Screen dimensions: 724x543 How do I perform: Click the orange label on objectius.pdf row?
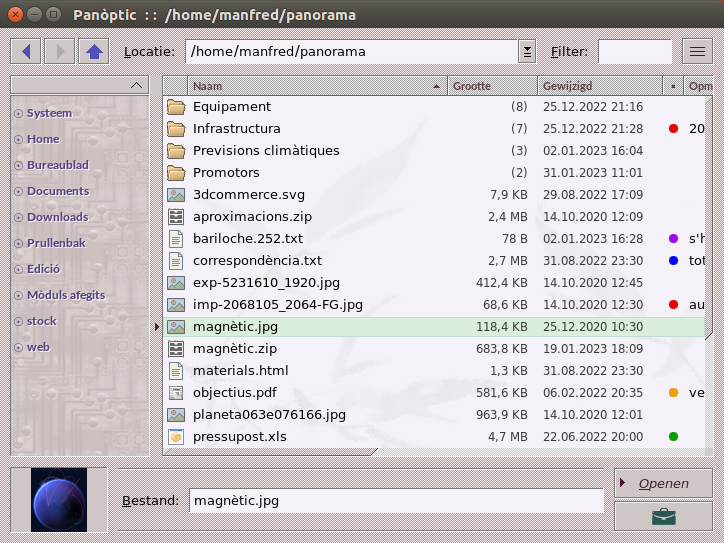[x=673, y=393]
